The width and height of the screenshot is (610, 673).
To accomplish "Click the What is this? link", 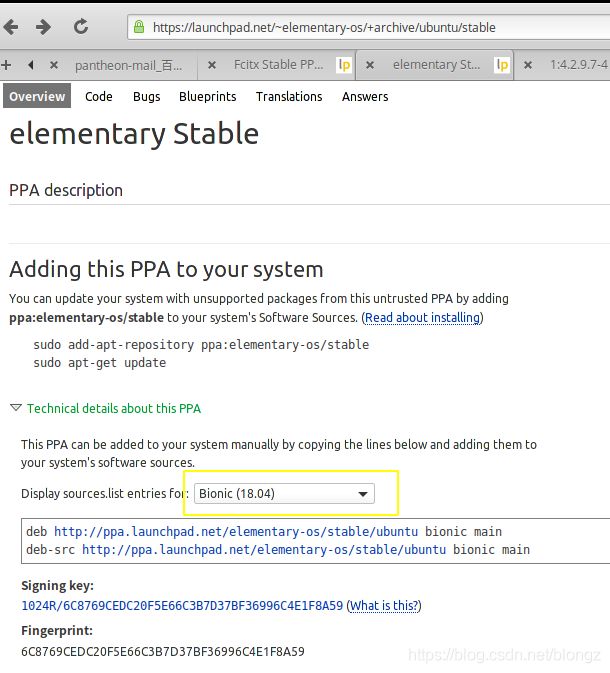I will coord(384,606).
